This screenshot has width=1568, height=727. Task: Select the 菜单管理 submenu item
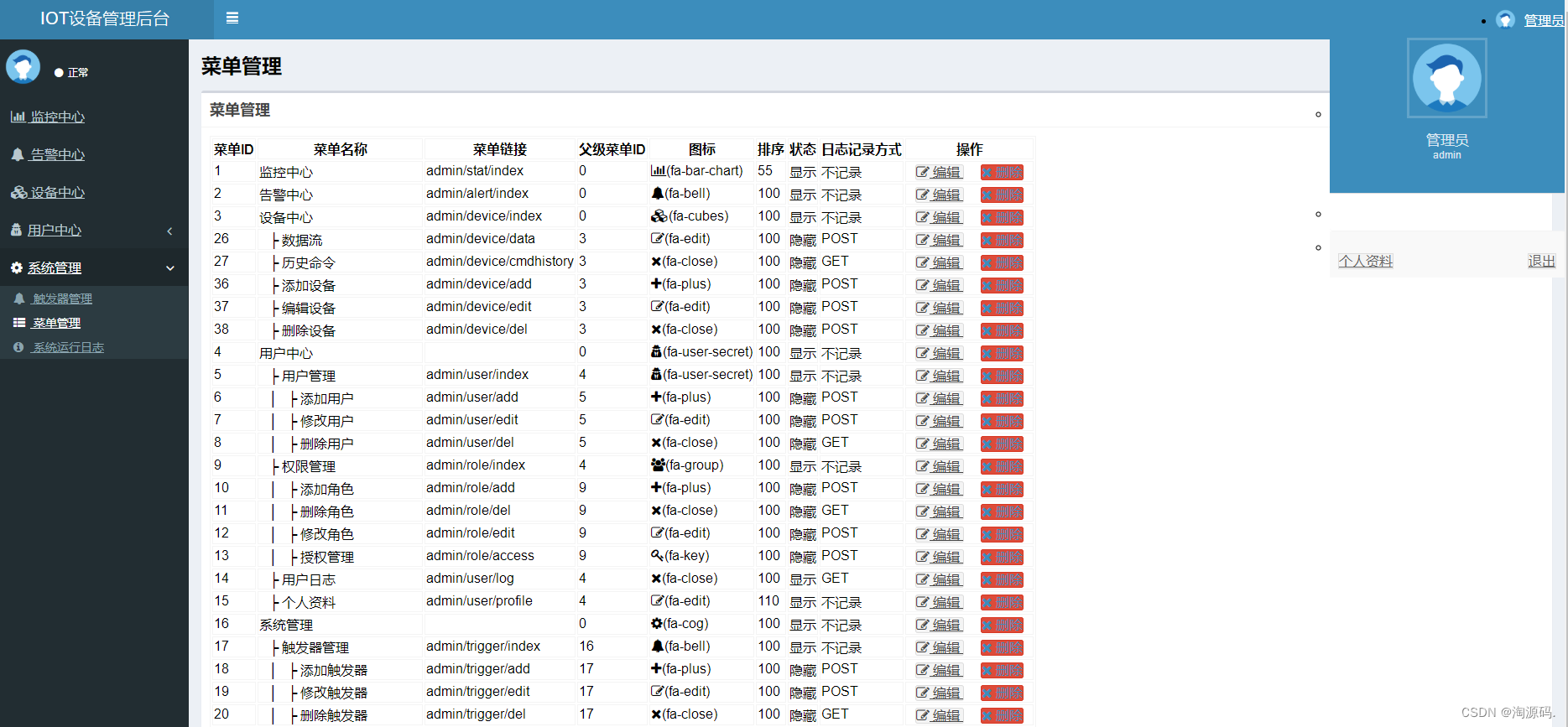pyautogui.click(x=48, y=323)
